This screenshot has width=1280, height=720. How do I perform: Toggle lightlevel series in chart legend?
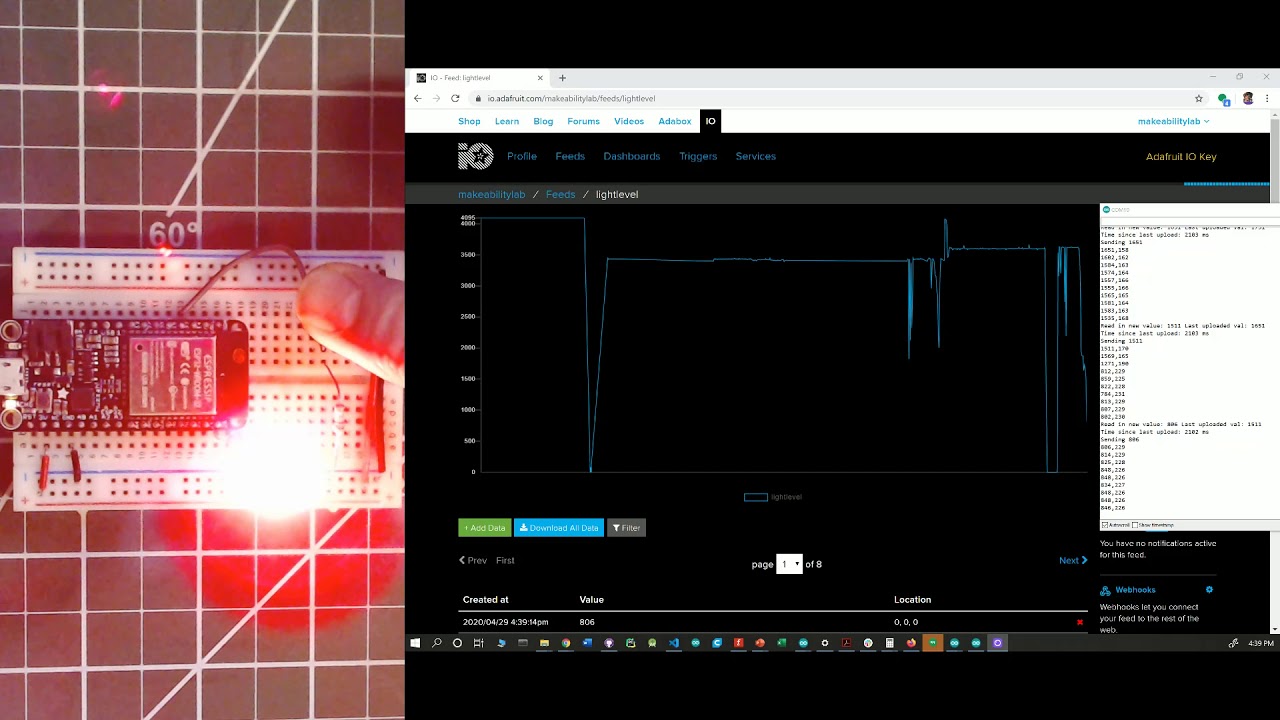pyautogui.click(x=773, y=497)
